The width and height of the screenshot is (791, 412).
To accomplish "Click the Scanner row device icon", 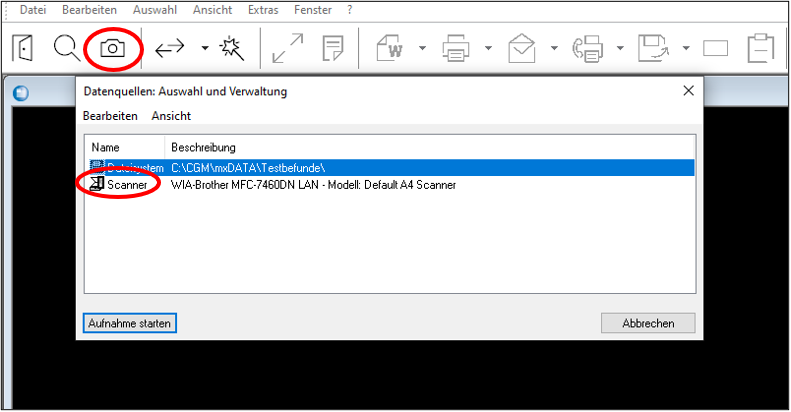I will (97, 184).
